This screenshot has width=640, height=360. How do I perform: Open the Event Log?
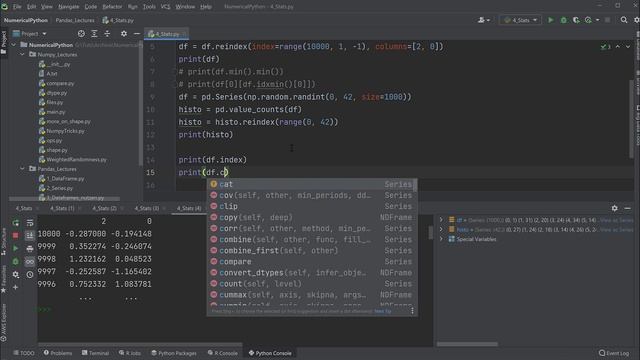point(614,353)
